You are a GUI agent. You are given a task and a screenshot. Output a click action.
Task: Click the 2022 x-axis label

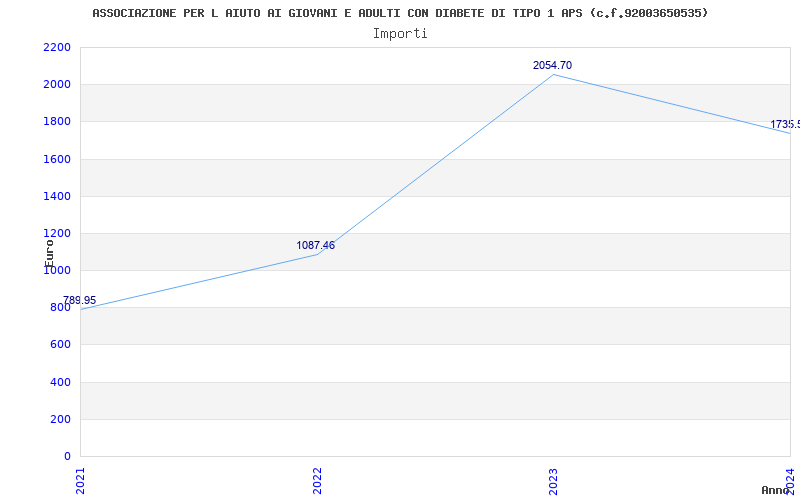317,481
